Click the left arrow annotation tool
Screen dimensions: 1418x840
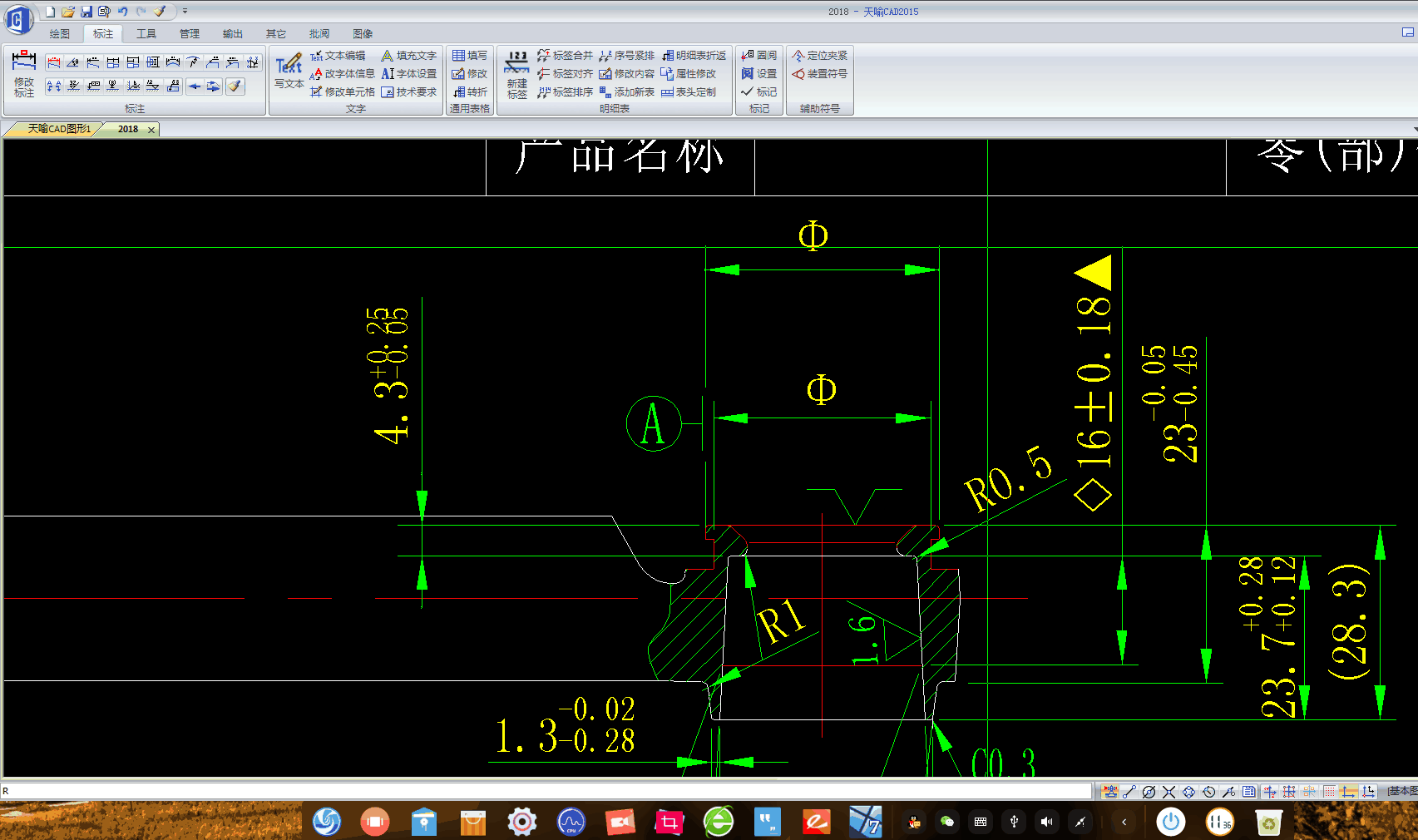[194, 86]
